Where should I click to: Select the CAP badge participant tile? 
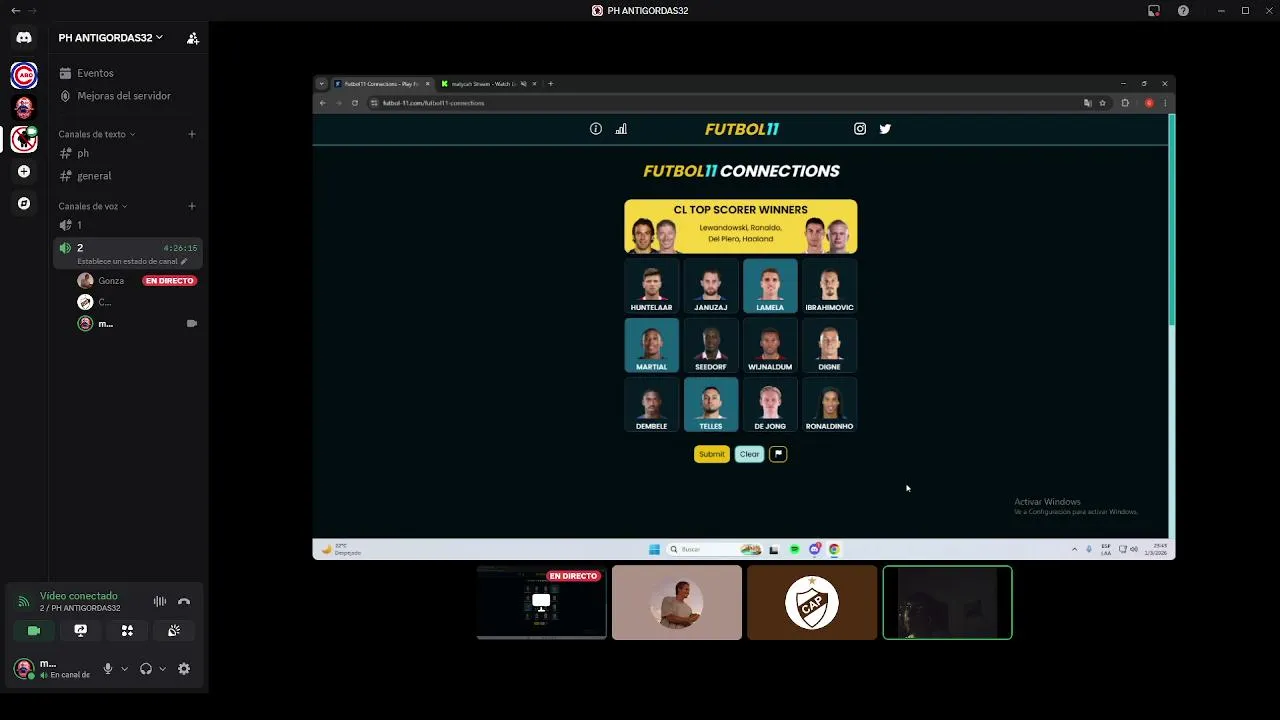(x=812, y=602)
